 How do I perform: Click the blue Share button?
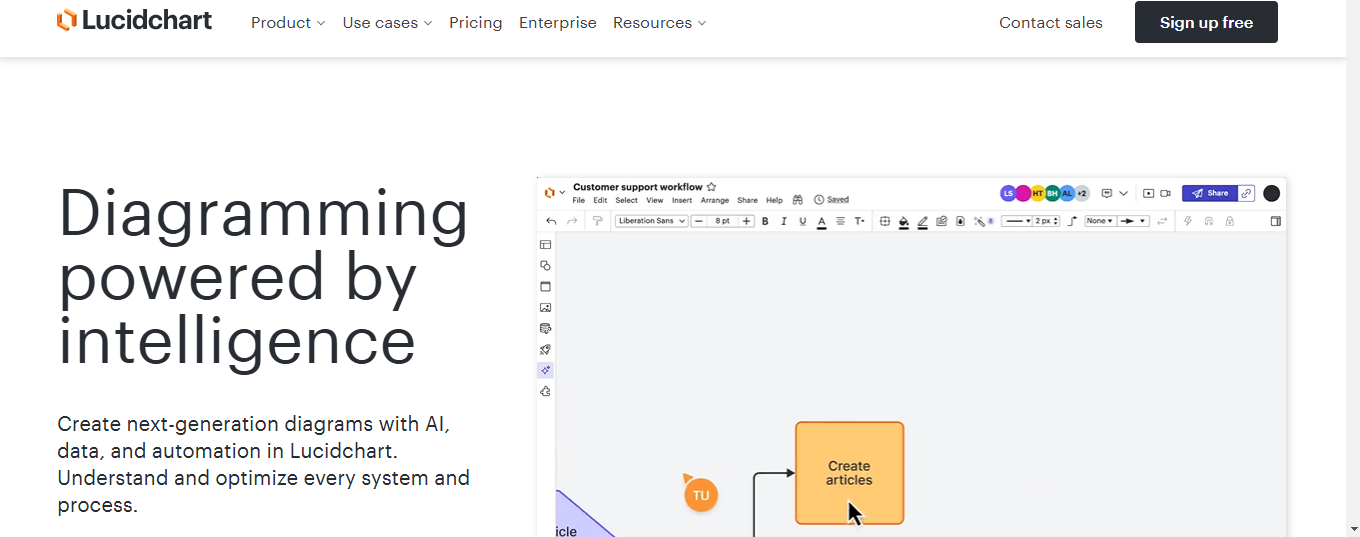click(x=1210, y=193)
